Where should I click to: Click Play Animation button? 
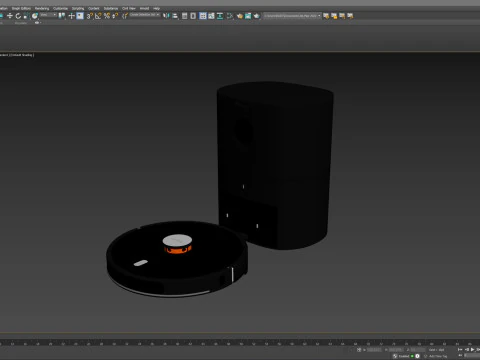pos(473,350)
